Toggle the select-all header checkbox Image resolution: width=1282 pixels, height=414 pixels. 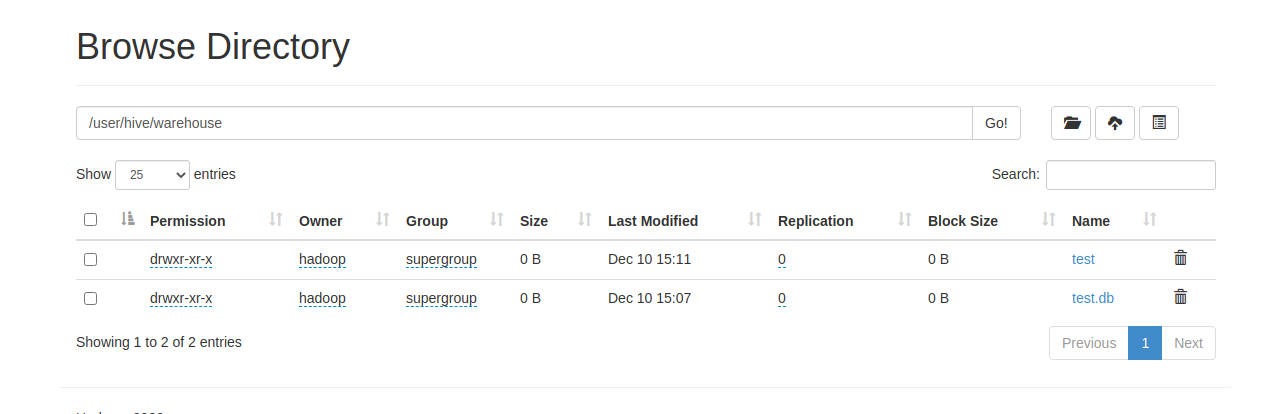click(91, 220)
